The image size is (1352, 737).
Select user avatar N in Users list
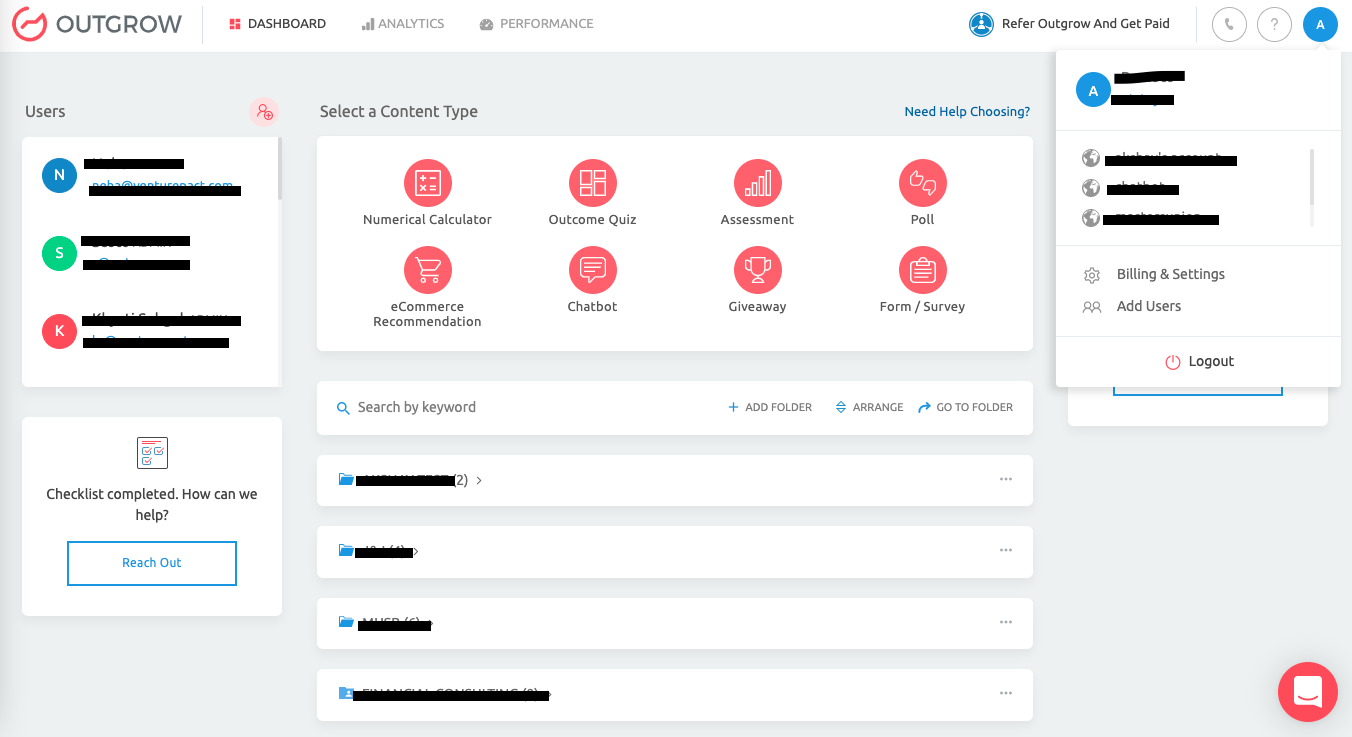click(x=59, y=175)
